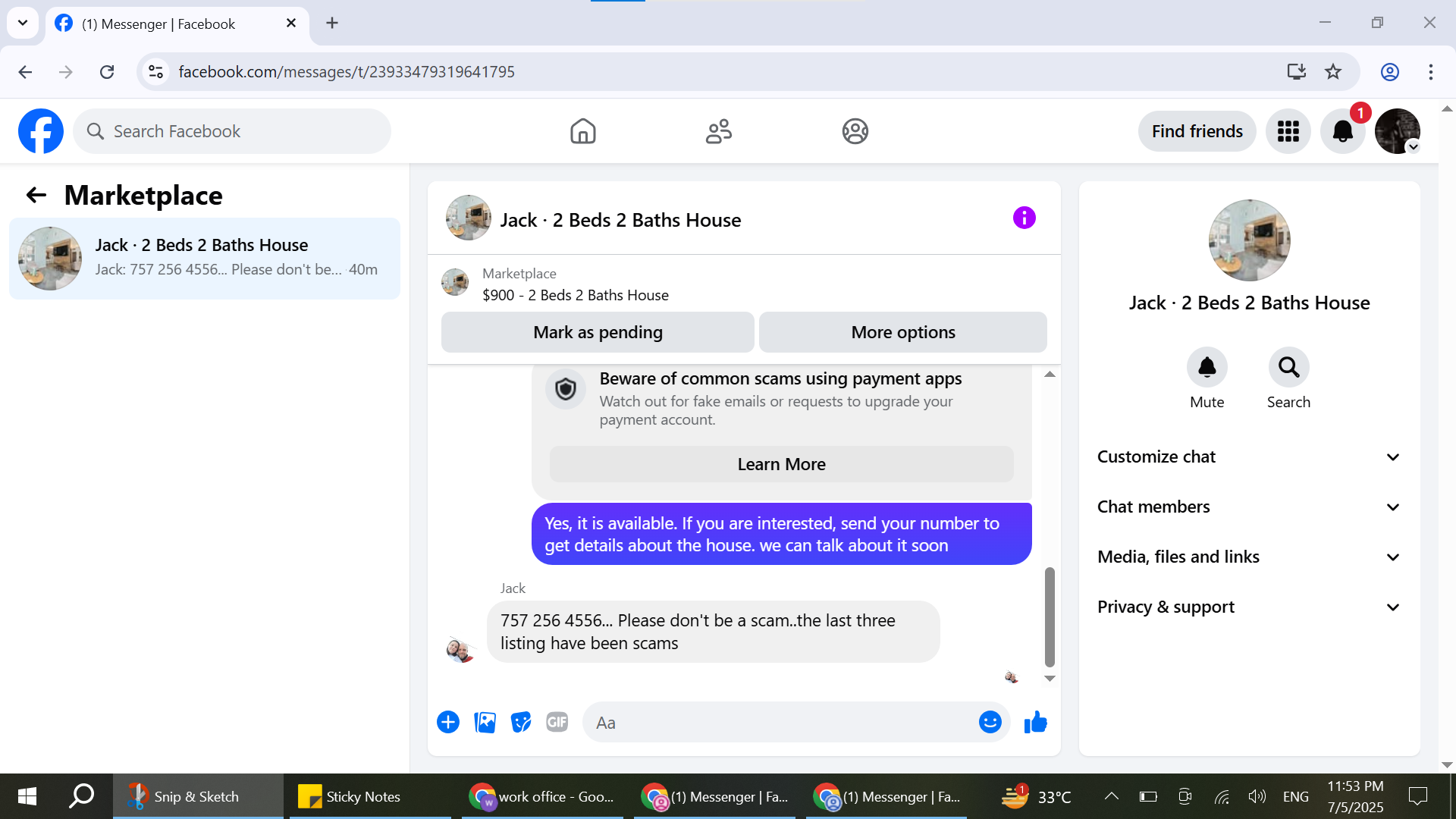The image size is (1456, 819).
Task: Open more actions plus icon
Action: point(448,723)
